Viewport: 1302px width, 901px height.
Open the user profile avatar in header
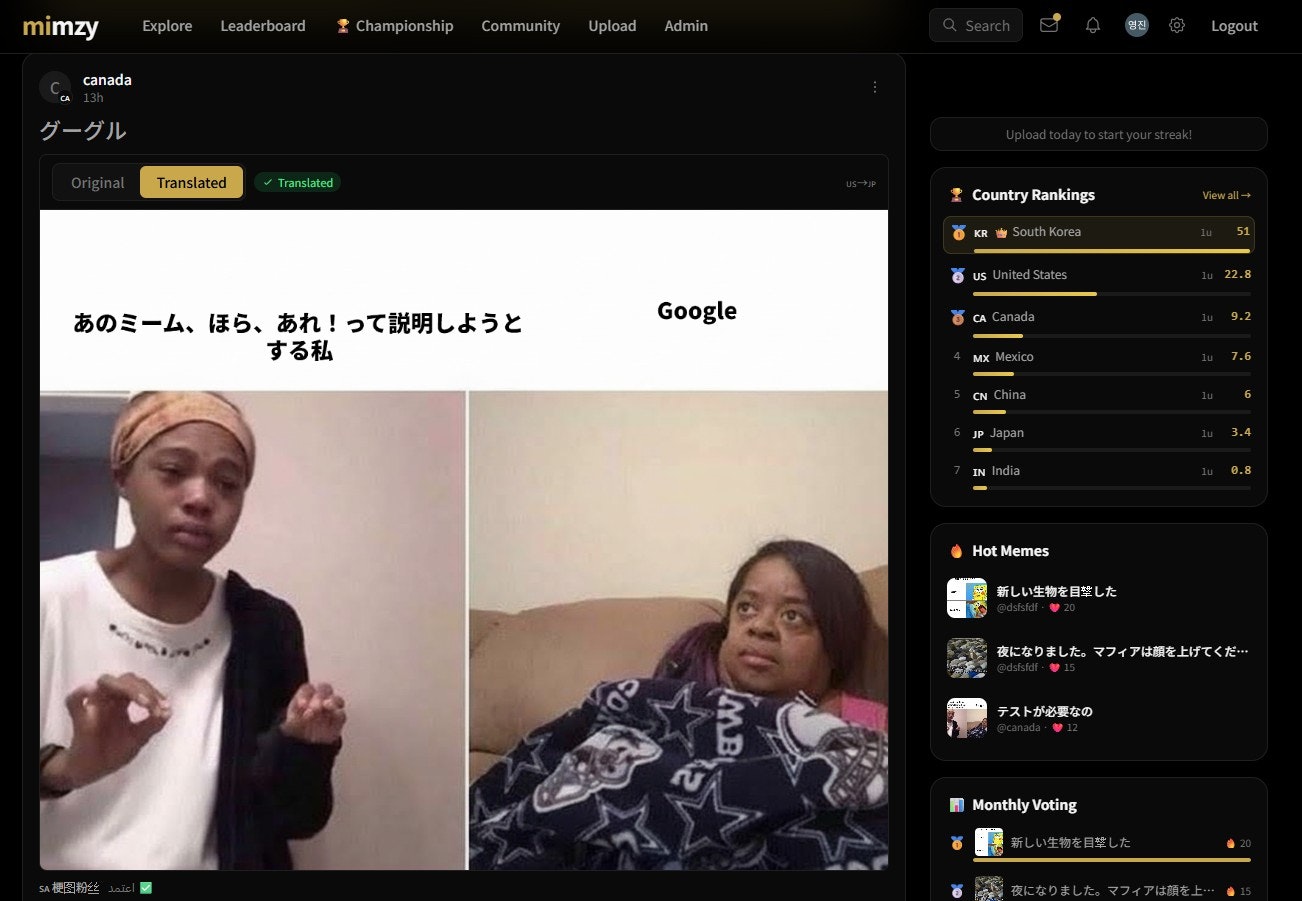[x=1136, y=25]
